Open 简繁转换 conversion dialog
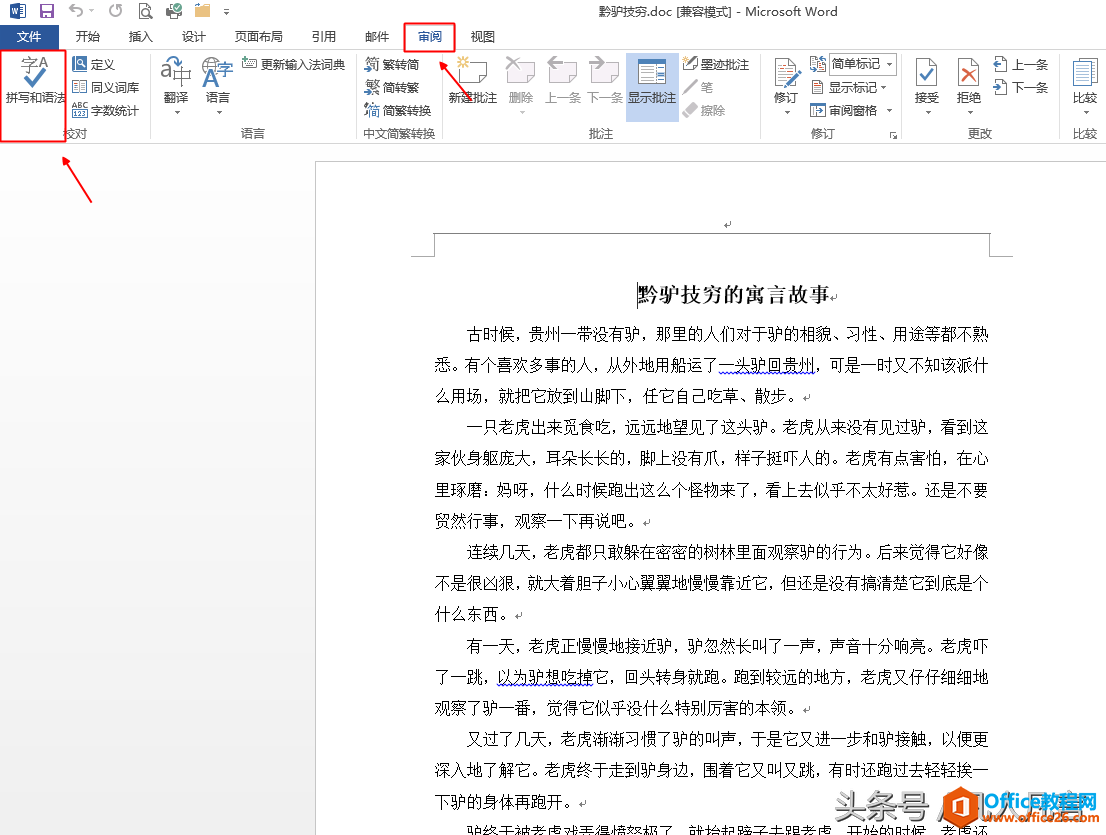Image resolution: width=1106 pixels, height=835 pixels. click(398, 111)
